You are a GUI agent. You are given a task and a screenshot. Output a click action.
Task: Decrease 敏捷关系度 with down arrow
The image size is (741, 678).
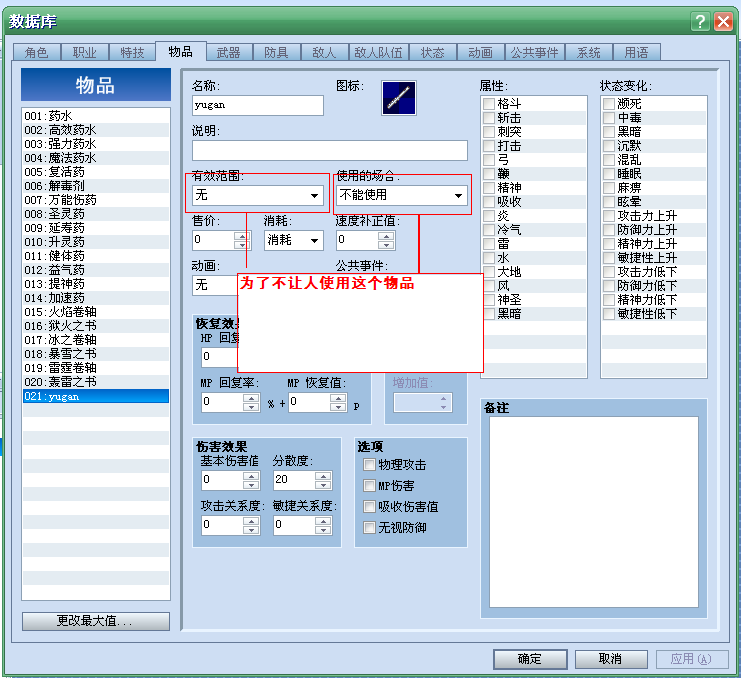(x=323, y=530)
